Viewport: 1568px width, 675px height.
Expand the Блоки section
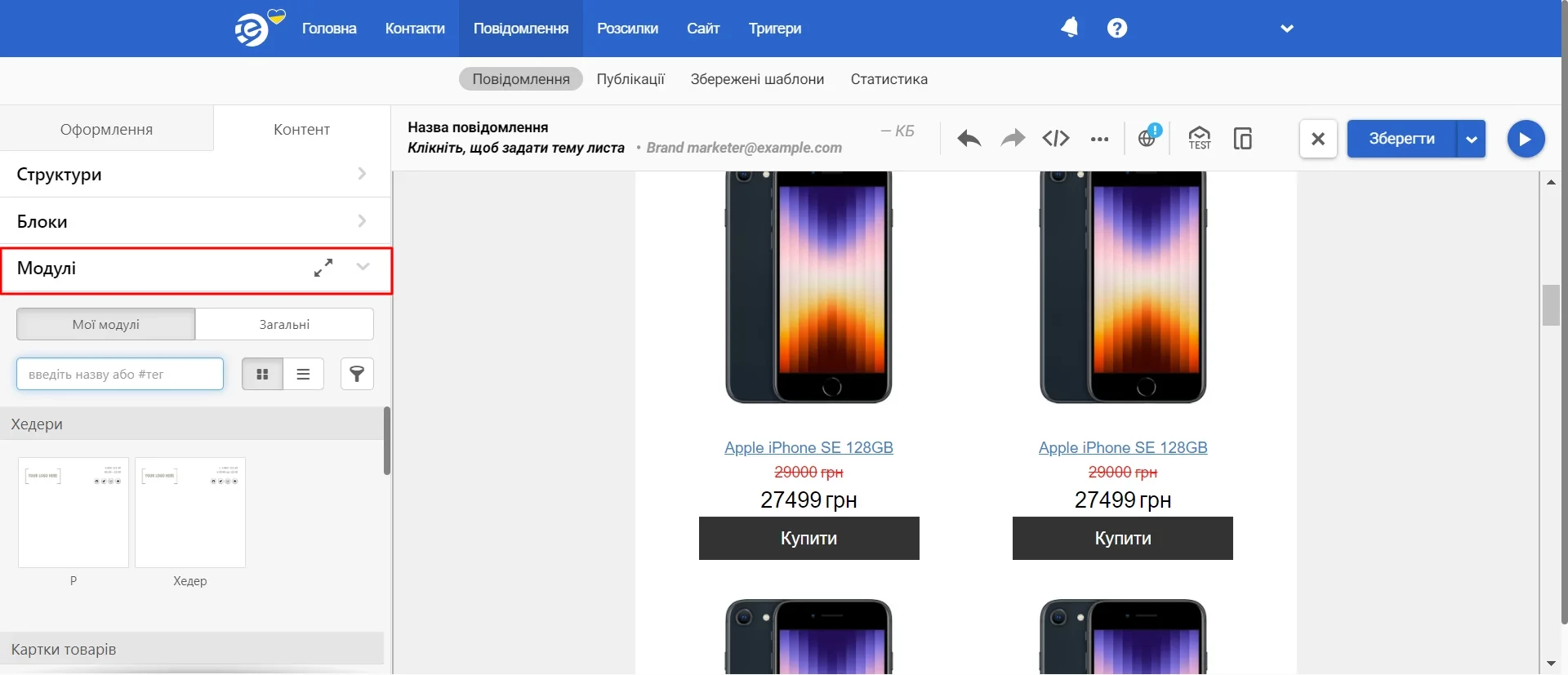coord(195,221)
